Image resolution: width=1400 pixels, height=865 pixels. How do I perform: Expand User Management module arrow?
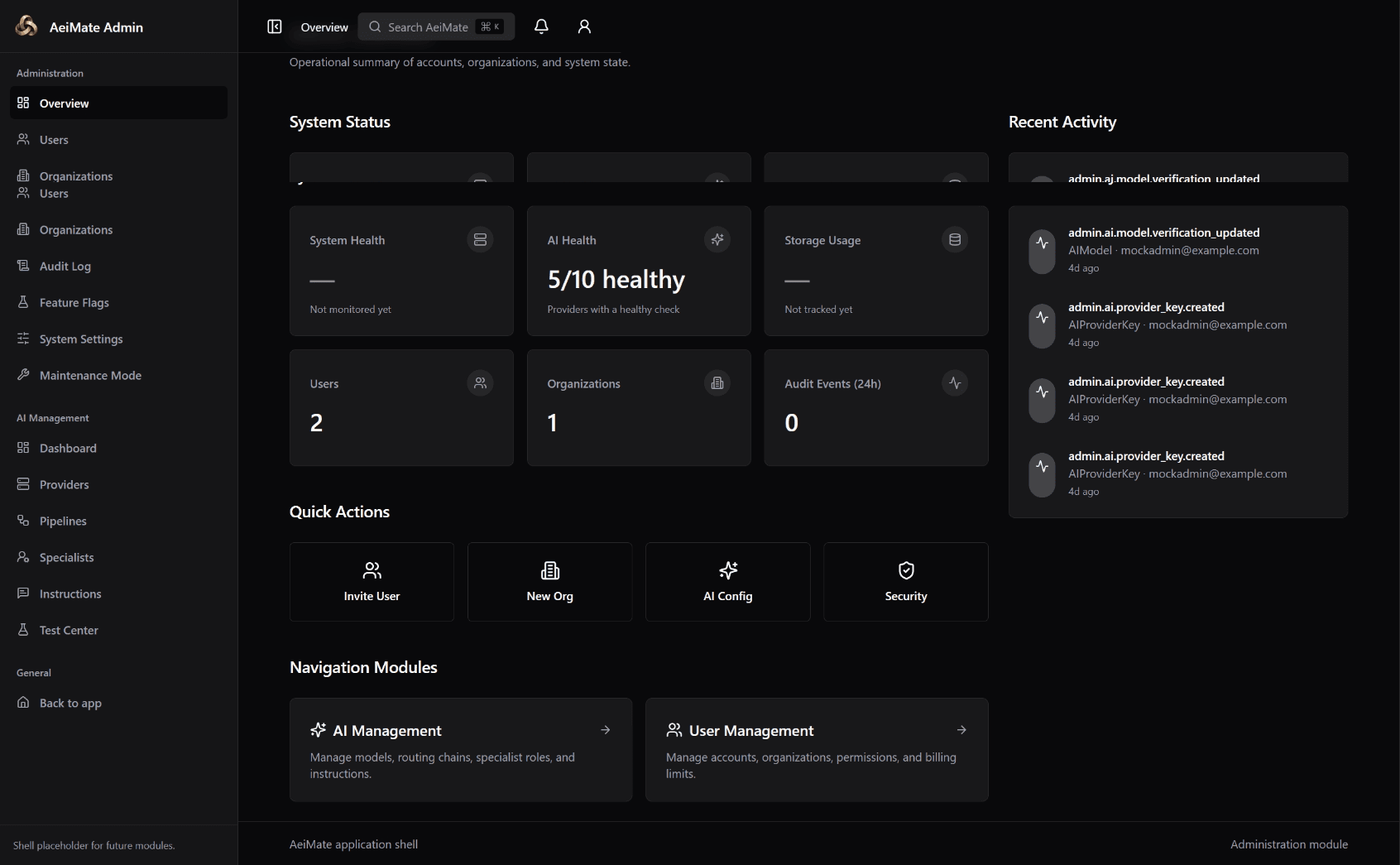[961, 730]
